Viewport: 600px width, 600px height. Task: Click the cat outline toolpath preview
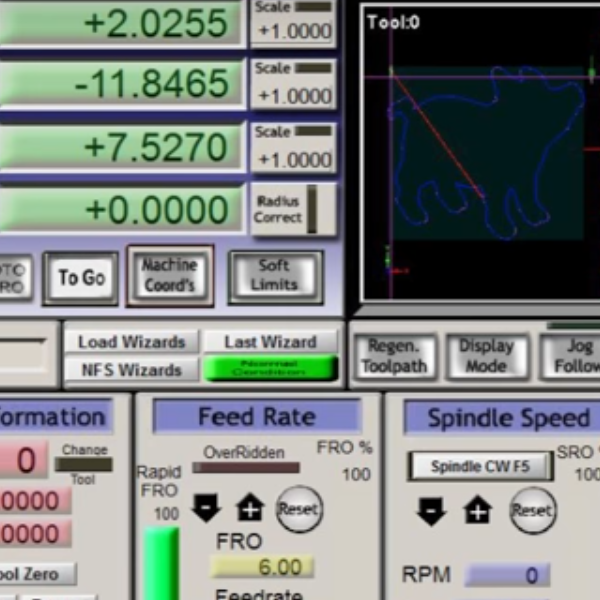click(x=487, y=153)
